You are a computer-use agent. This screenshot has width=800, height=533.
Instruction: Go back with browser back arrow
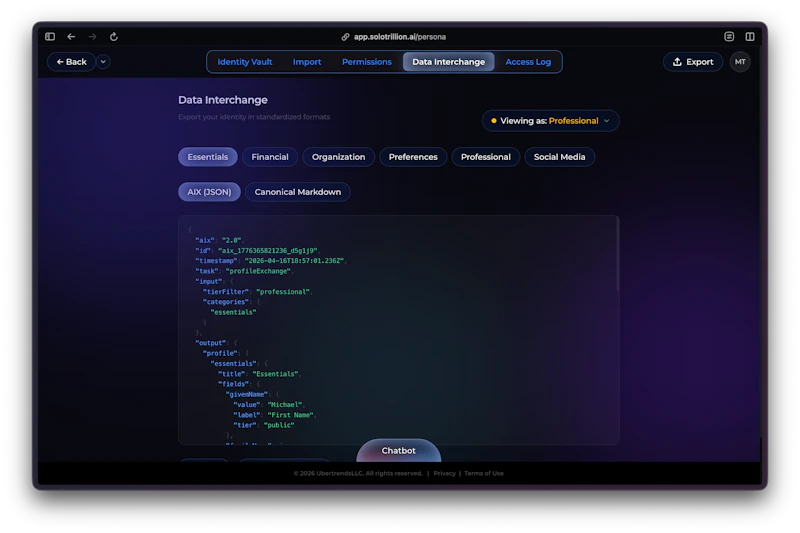pos(71,37)
